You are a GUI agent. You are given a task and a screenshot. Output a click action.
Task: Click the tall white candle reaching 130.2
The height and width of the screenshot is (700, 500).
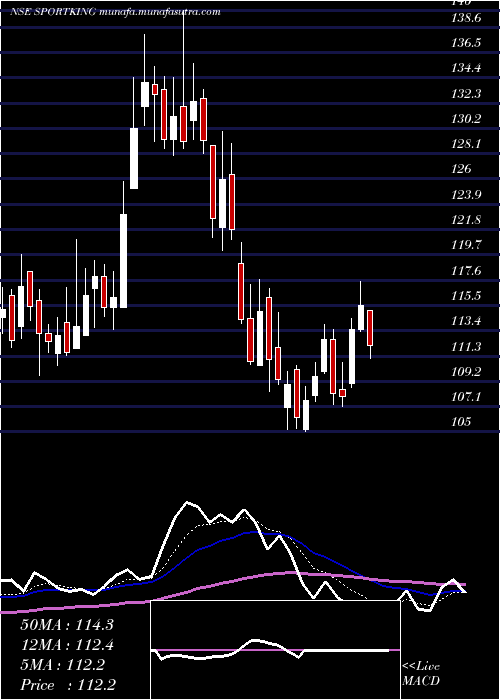click(134, 158)
